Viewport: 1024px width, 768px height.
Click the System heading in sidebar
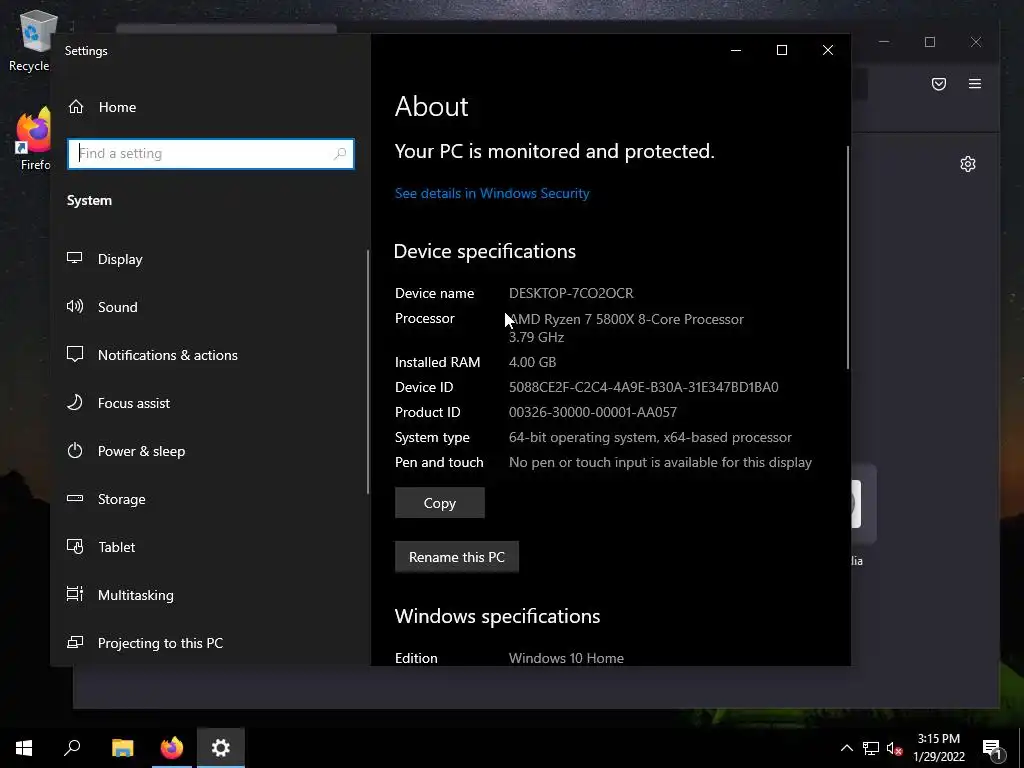pos(89,200)
